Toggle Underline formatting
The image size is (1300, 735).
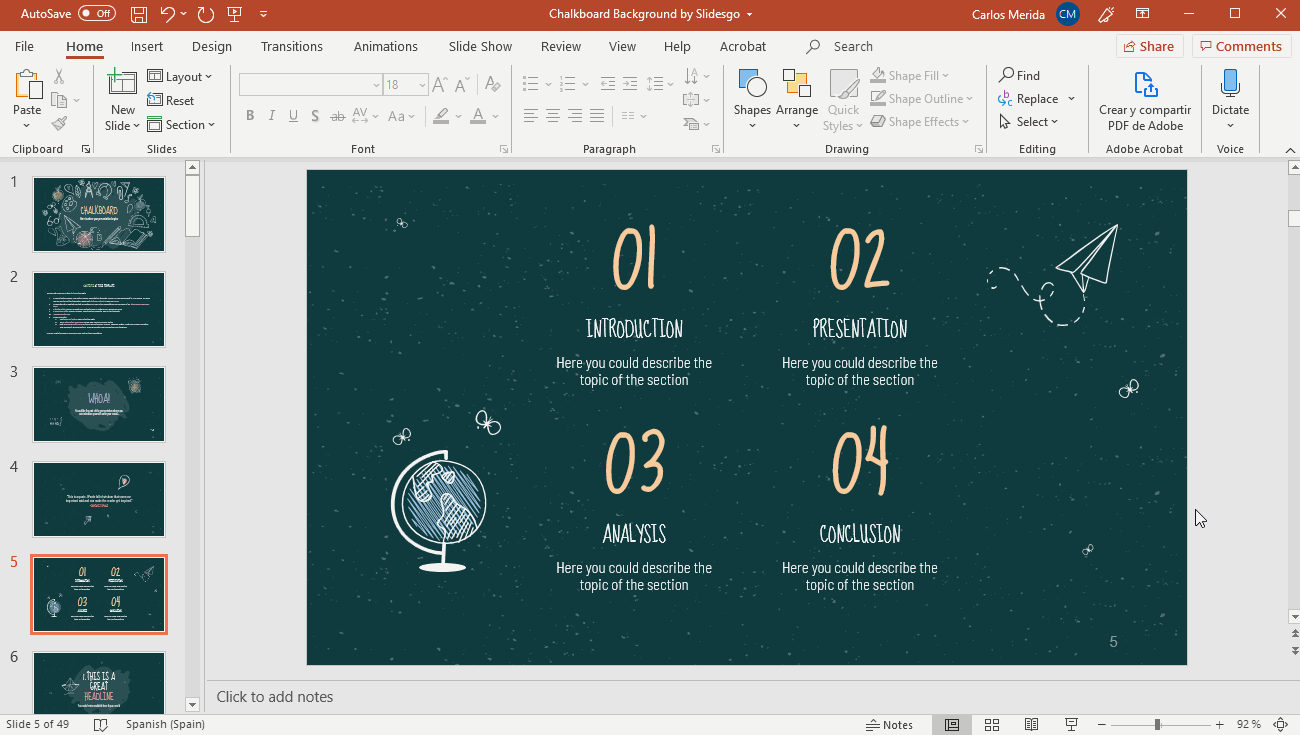[294, 116]
